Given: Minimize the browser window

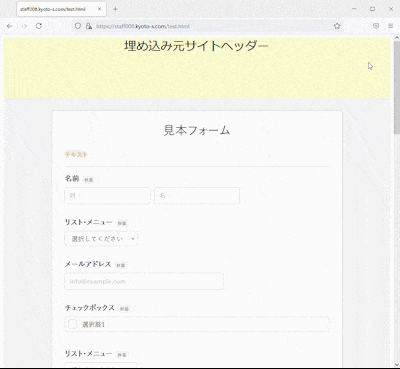Looking at the screenshot, I should 354,9.
